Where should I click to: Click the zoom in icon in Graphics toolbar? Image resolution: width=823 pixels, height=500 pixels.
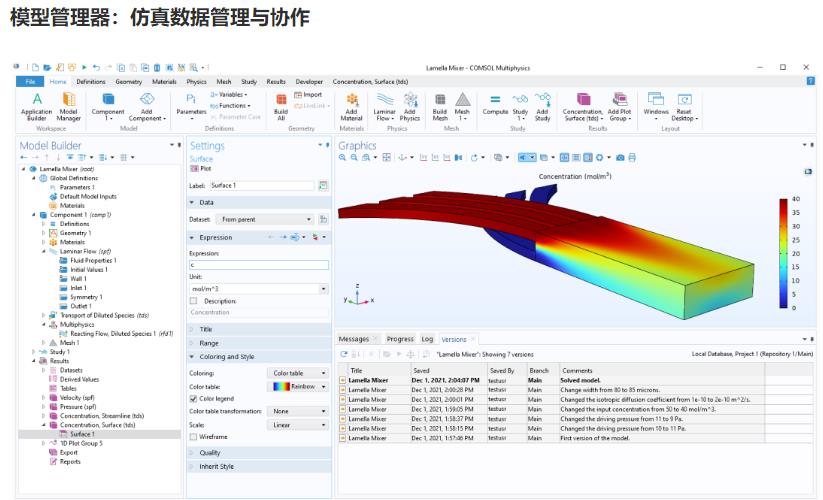(343, 157)
